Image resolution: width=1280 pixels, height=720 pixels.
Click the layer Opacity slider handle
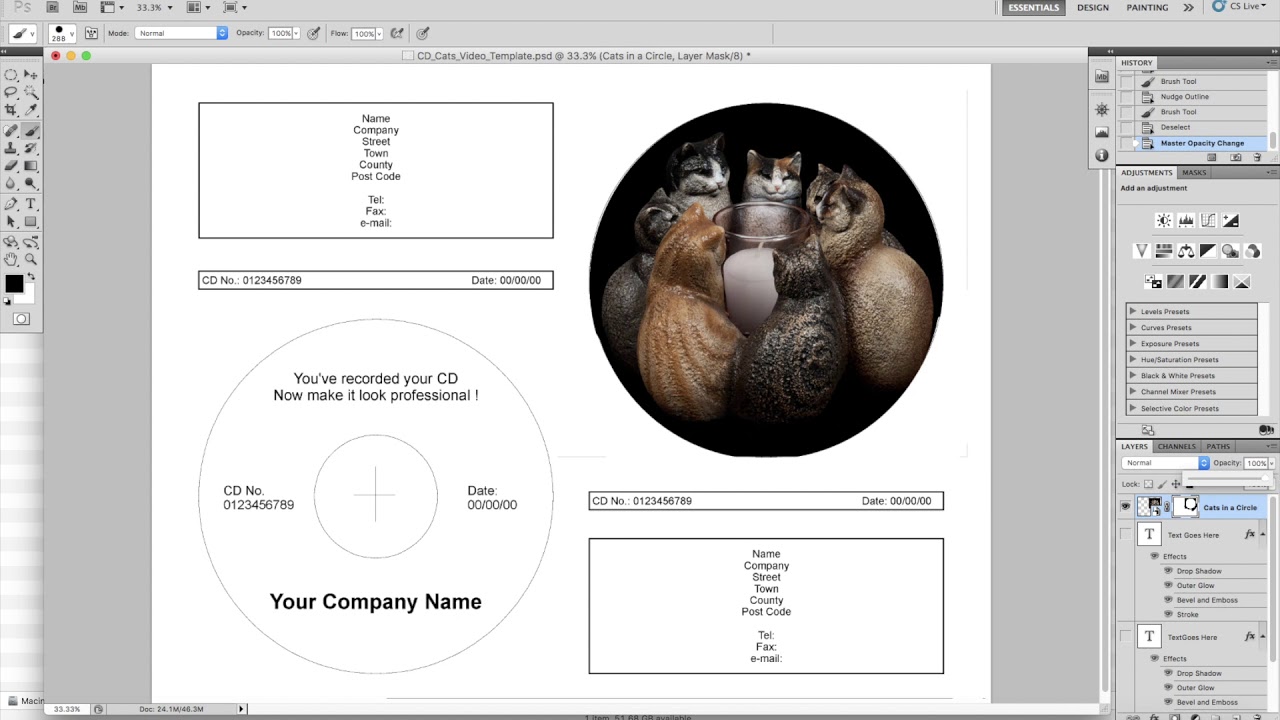(1265, 478)
